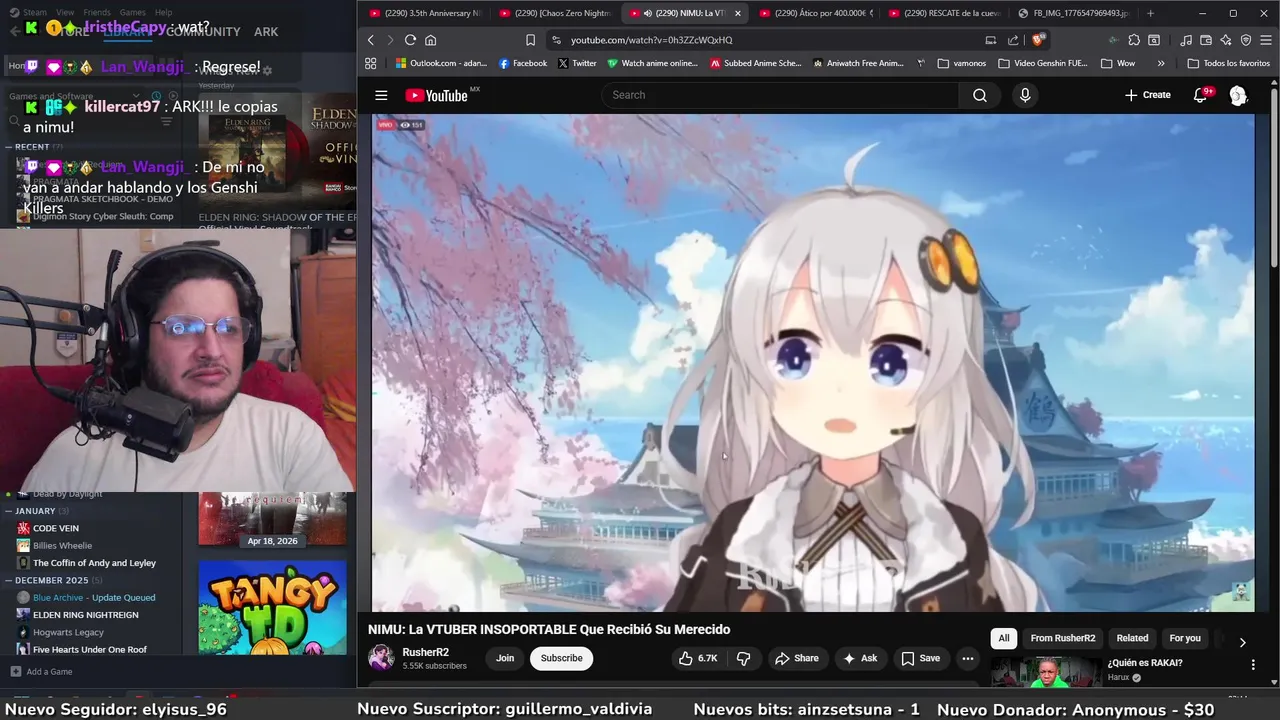Select the All chip filter

pos(1004,638)
